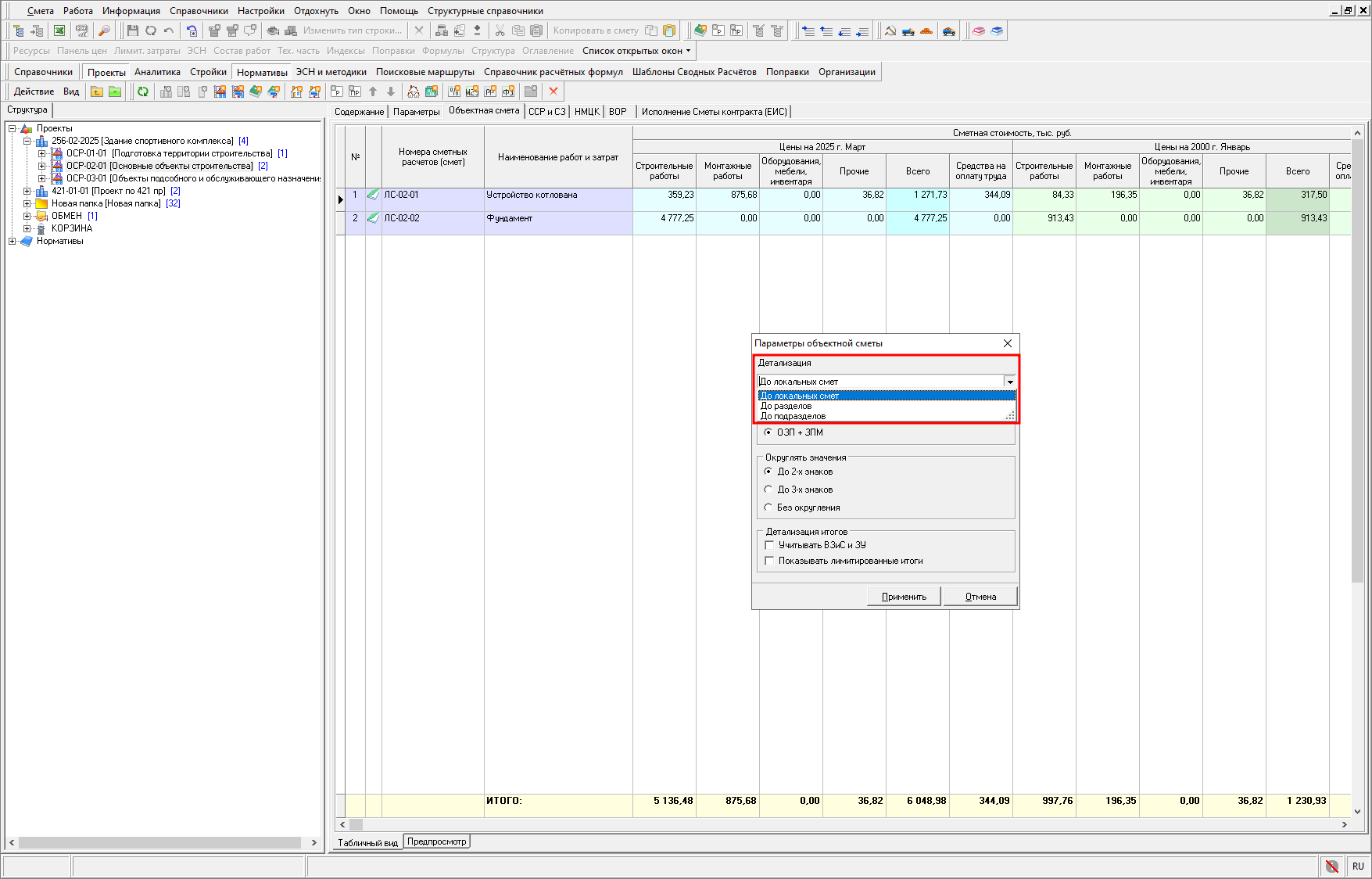Viewport: 1372px width, 879px height.
Task: Click the orange bricks materials icon
Action: tap(926, 30)
